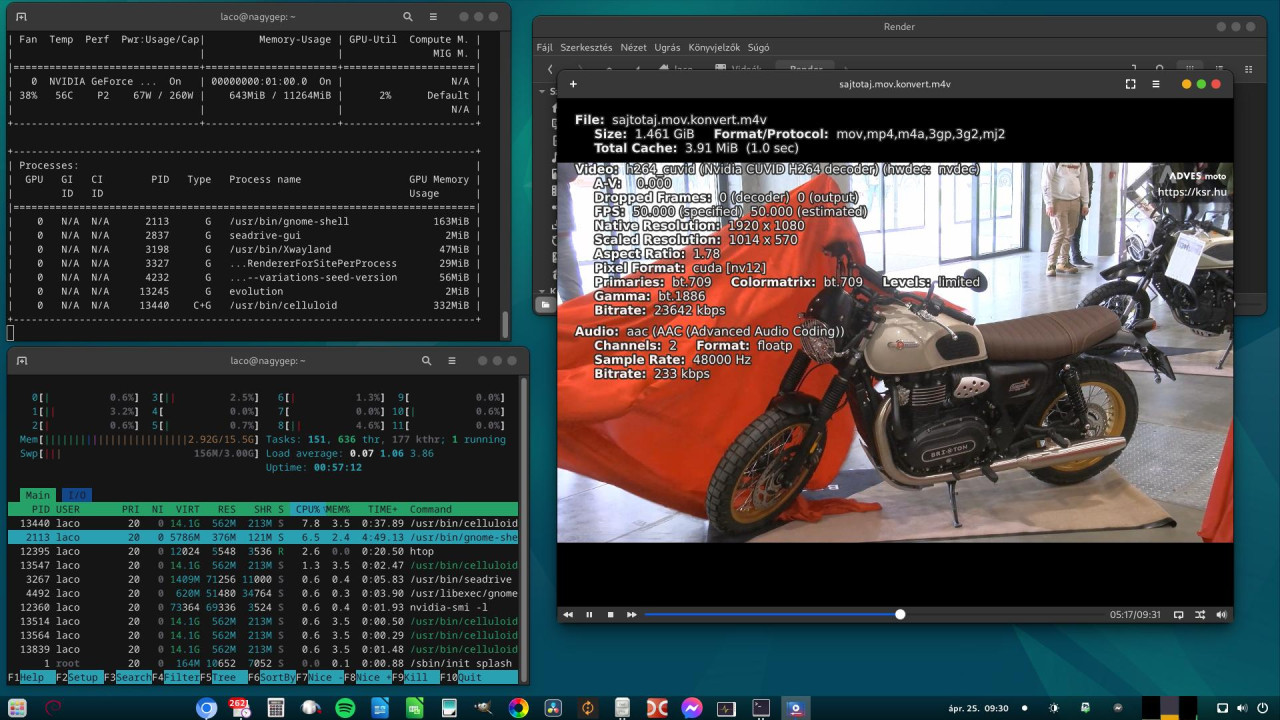Viewport: 1280px width, 720px height.
Task: Click the video seek bar knob
Action: pyautogui.click(x=900, y=614)
